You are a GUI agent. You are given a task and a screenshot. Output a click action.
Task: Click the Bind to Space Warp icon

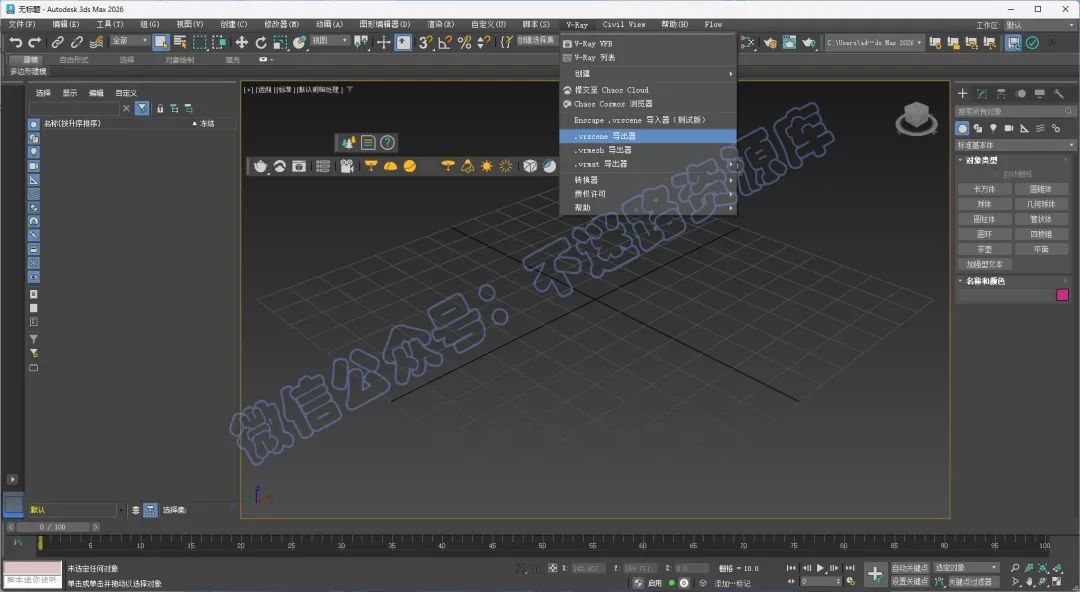tap(96, 43)
